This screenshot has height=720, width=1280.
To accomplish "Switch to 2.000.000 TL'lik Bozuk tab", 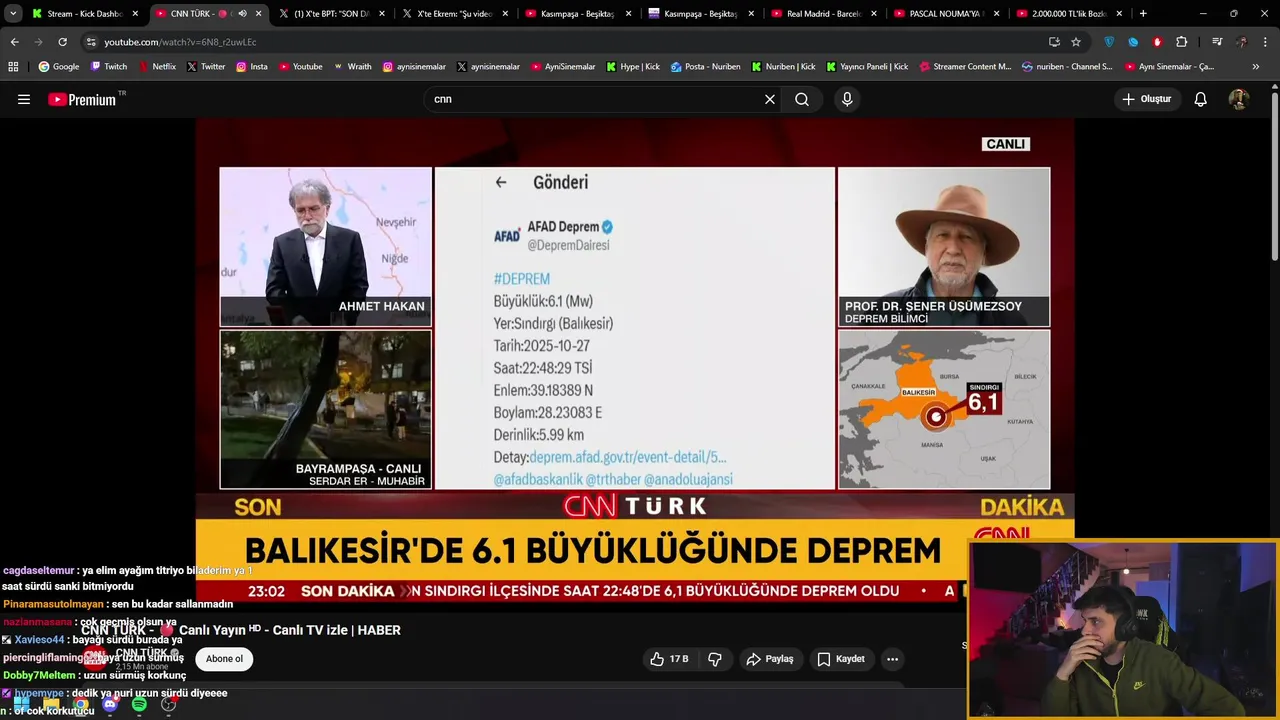I will click(x=1069, y=14).
